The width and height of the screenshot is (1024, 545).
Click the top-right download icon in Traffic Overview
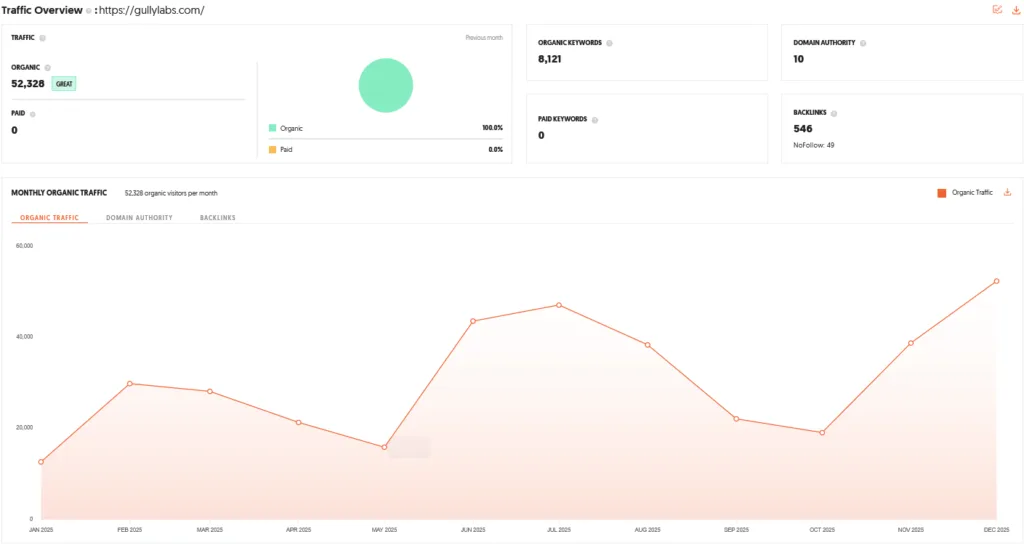(x=1016, y=10)
